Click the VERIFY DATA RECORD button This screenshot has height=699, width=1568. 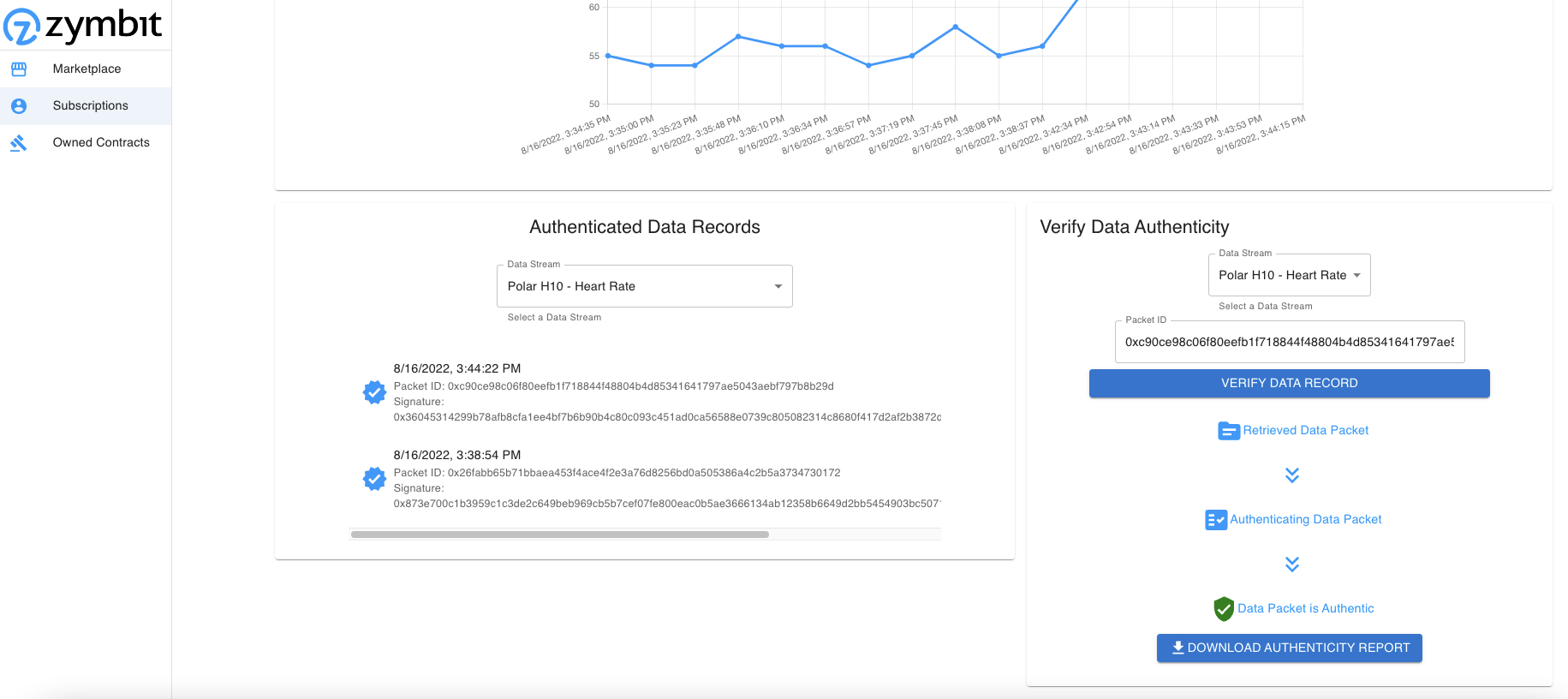[1289, 383]
